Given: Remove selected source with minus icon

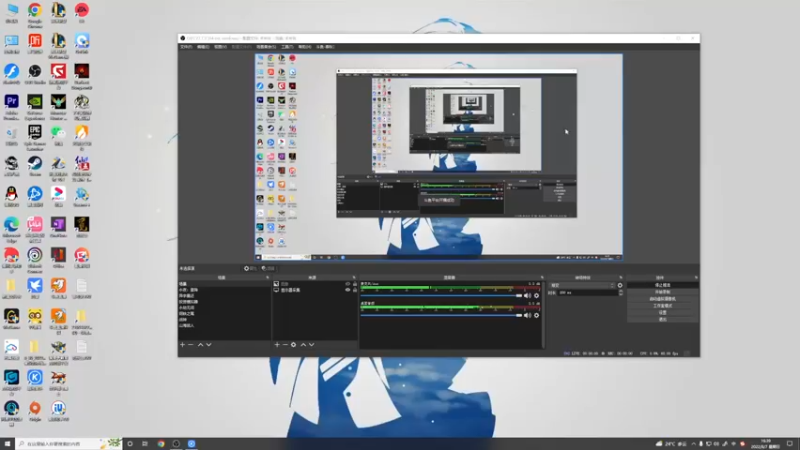Looking at the screenshot, I should pos(285,345).
